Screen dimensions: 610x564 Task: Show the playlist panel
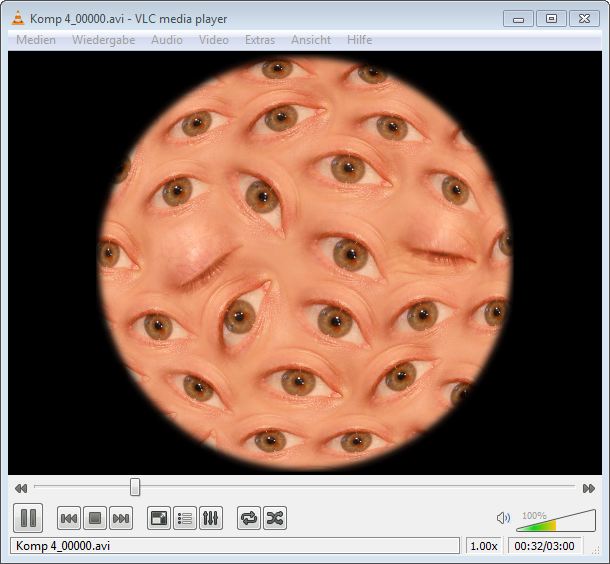185,518
